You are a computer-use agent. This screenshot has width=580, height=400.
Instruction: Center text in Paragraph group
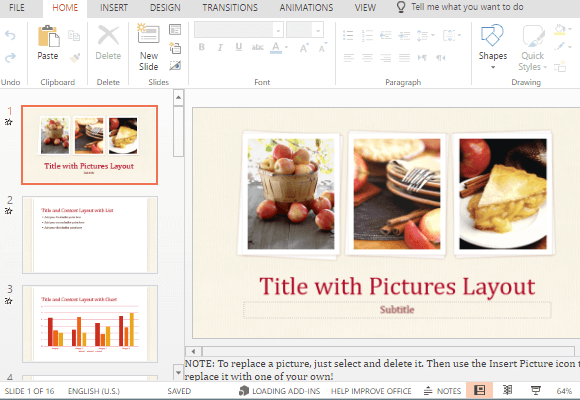[x=367, y=58]
